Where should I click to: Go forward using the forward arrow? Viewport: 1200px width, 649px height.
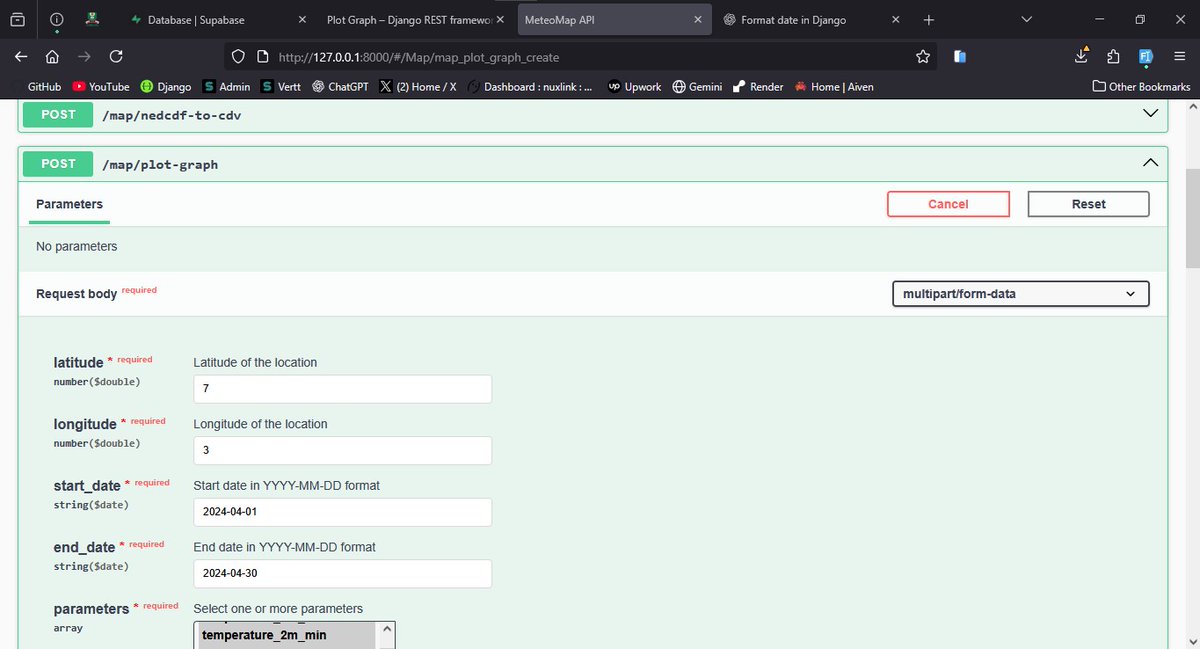pos(84,57)
